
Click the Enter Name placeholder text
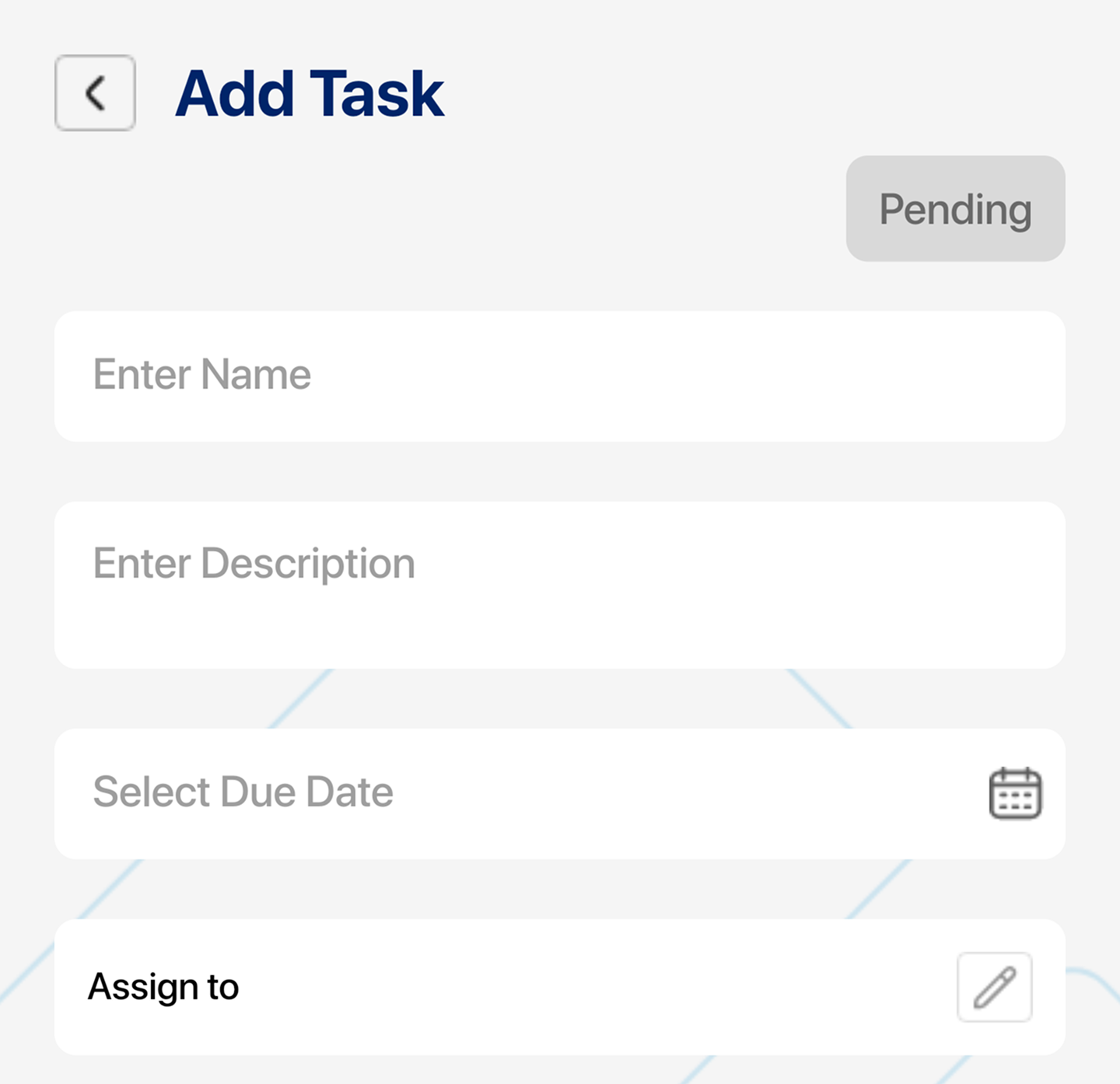pyautogui.click(x=202, y=374)
